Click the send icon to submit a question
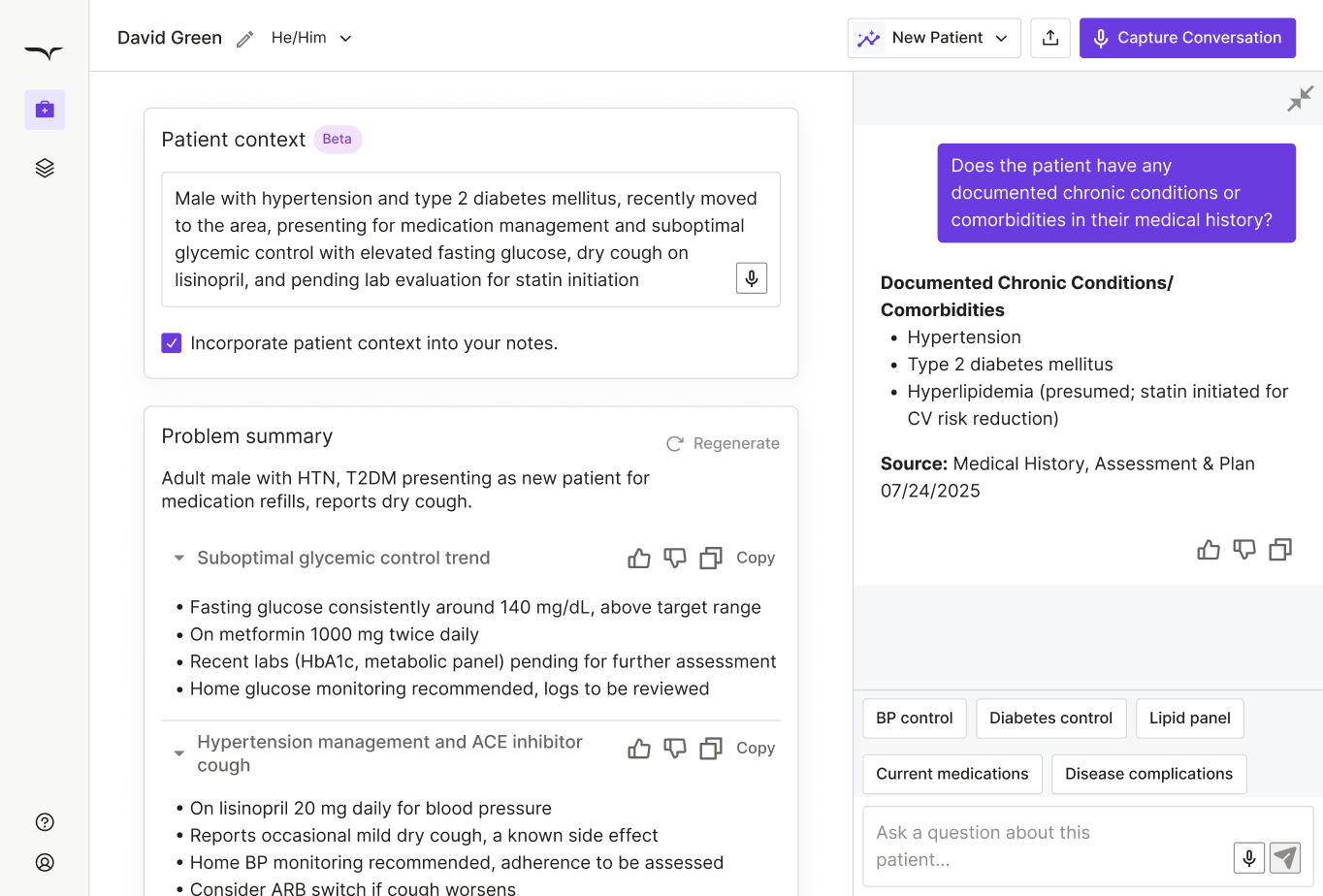Screen dimensions: 1323x896 tap(1284, 858)
